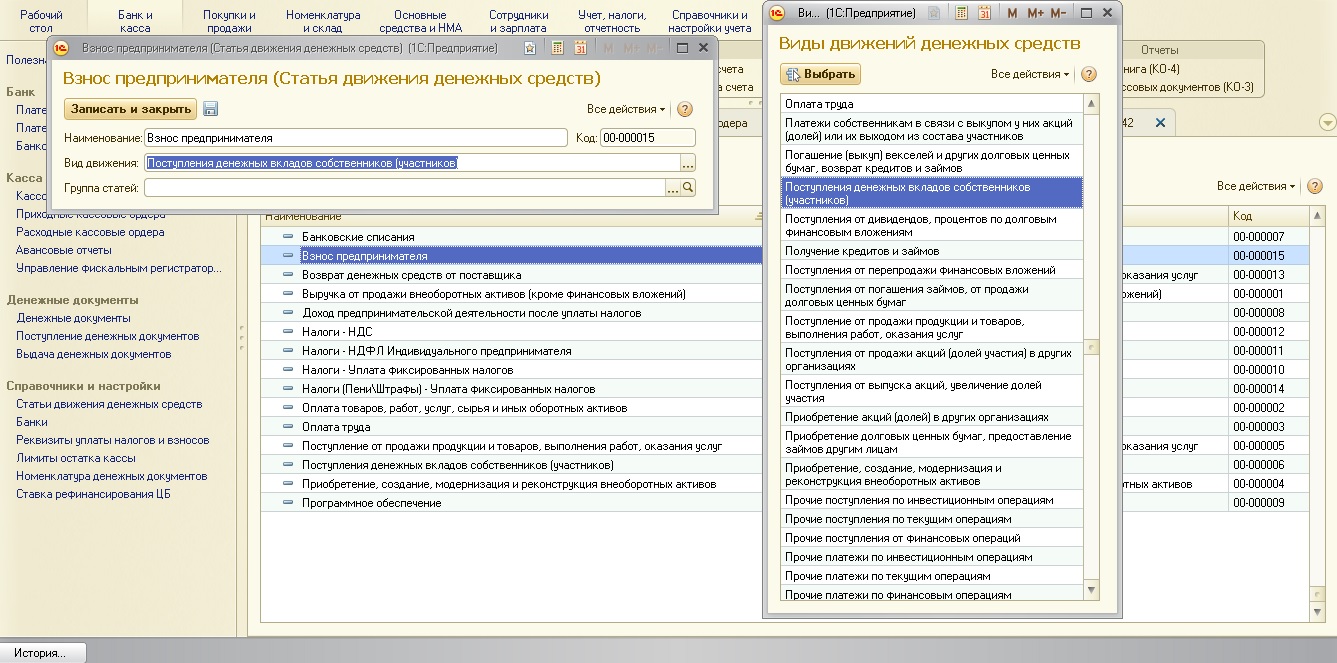Image resolution: width=1337 pixels, height=663 pixels.
Task: Click the Отчеты panel header
Action: point(1159,50)
